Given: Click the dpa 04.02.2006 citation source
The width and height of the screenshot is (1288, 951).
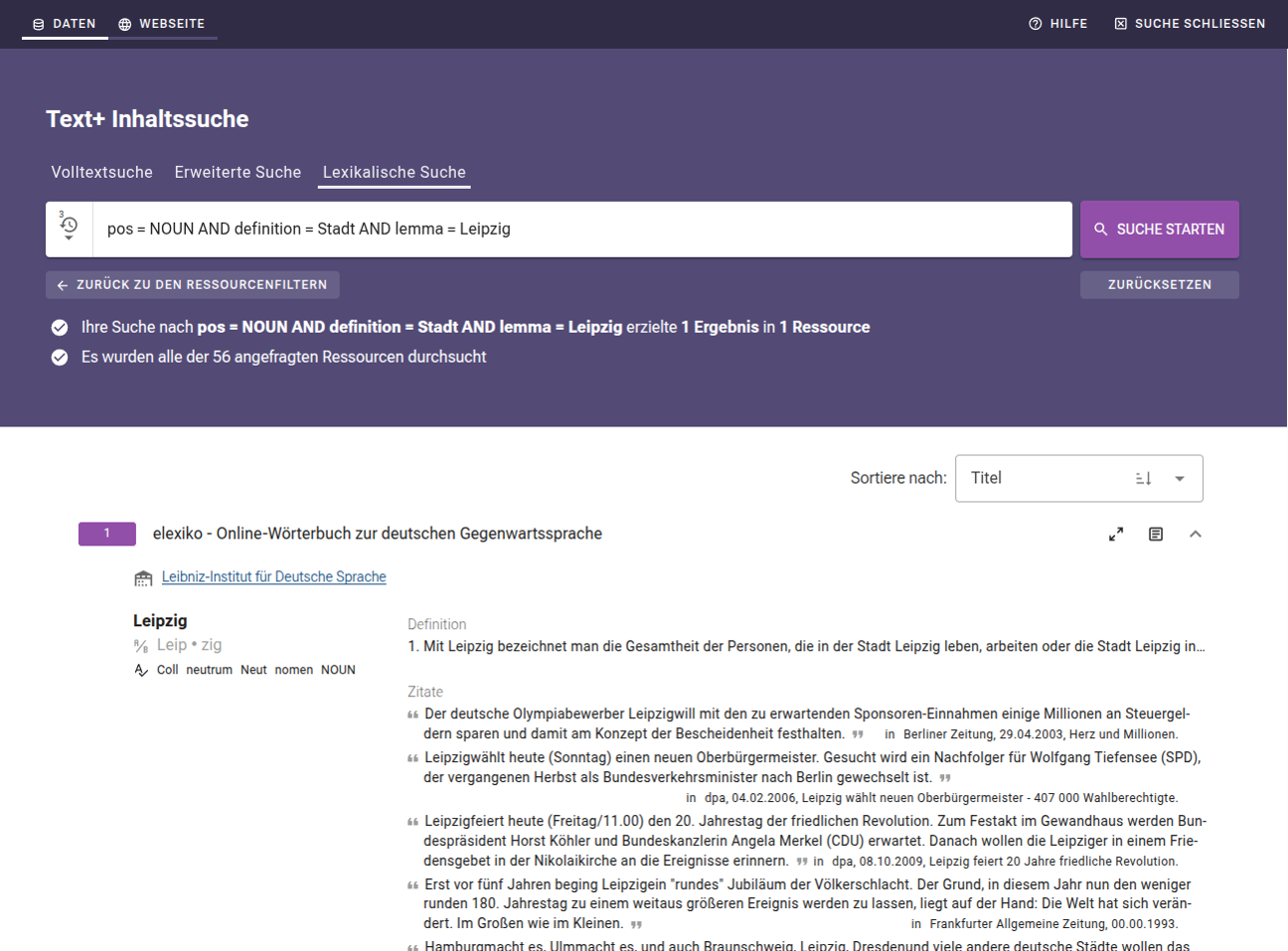Looking at the screenshot, I should [941, 798].
